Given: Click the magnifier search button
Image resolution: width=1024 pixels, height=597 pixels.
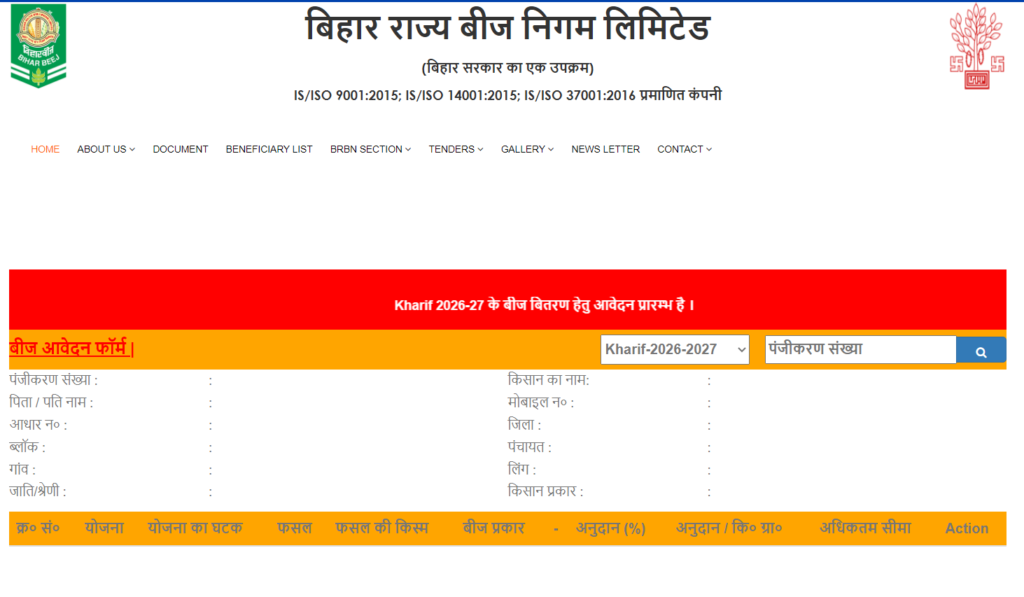Looking at the screenshot, I should pos(981,351).
